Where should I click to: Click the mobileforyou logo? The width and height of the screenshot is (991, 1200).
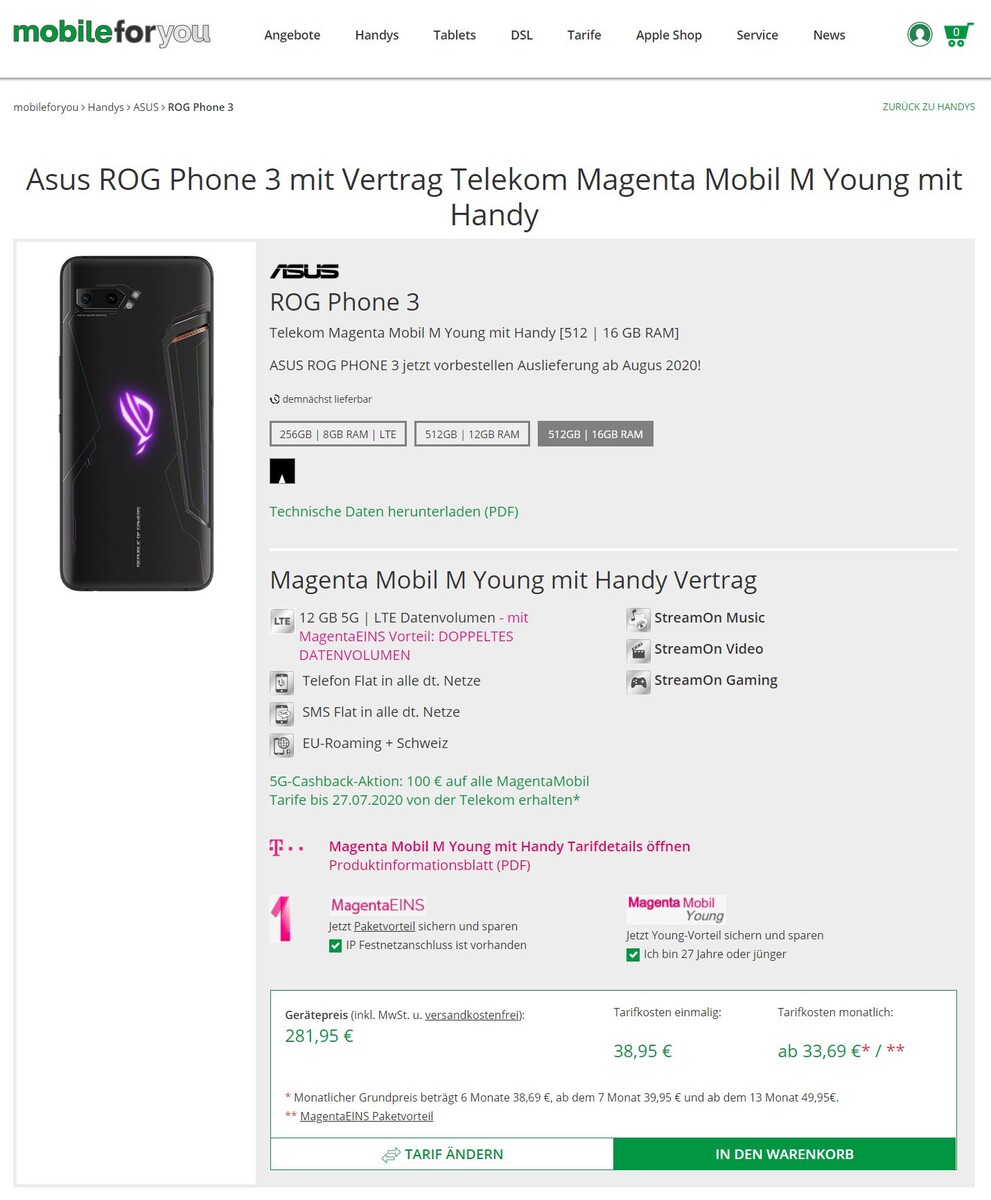(x=112, y=33)
